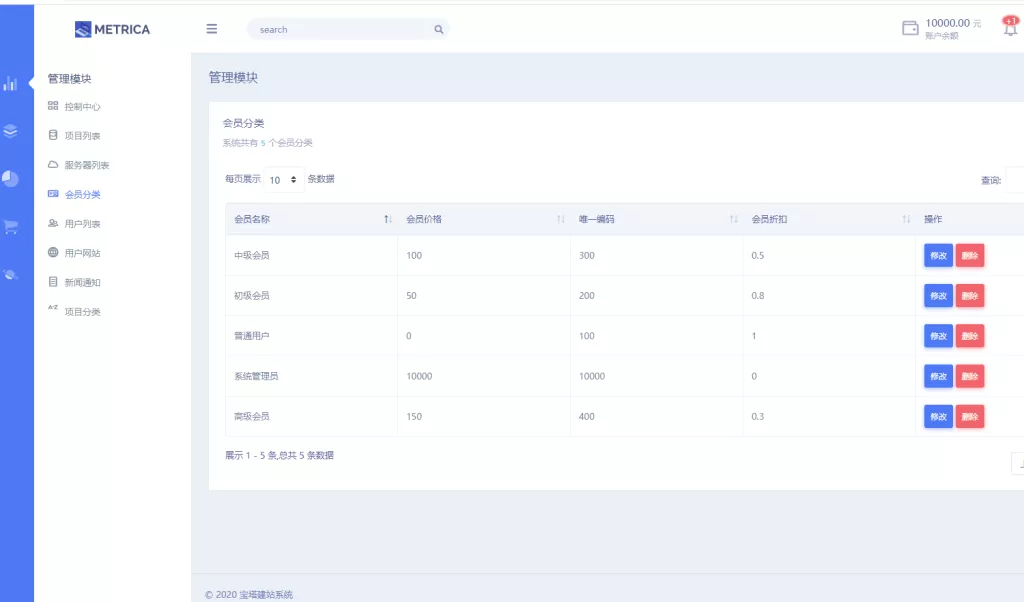Viewport: 1024px width, 602px height.
Task: Click the search magnifier icon
Action: (438, 30)
